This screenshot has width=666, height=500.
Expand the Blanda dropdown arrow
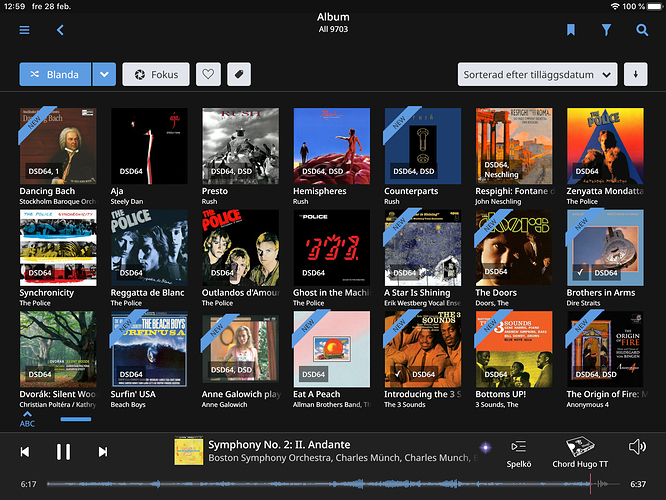pyautogui.click(x=104, y=74)
